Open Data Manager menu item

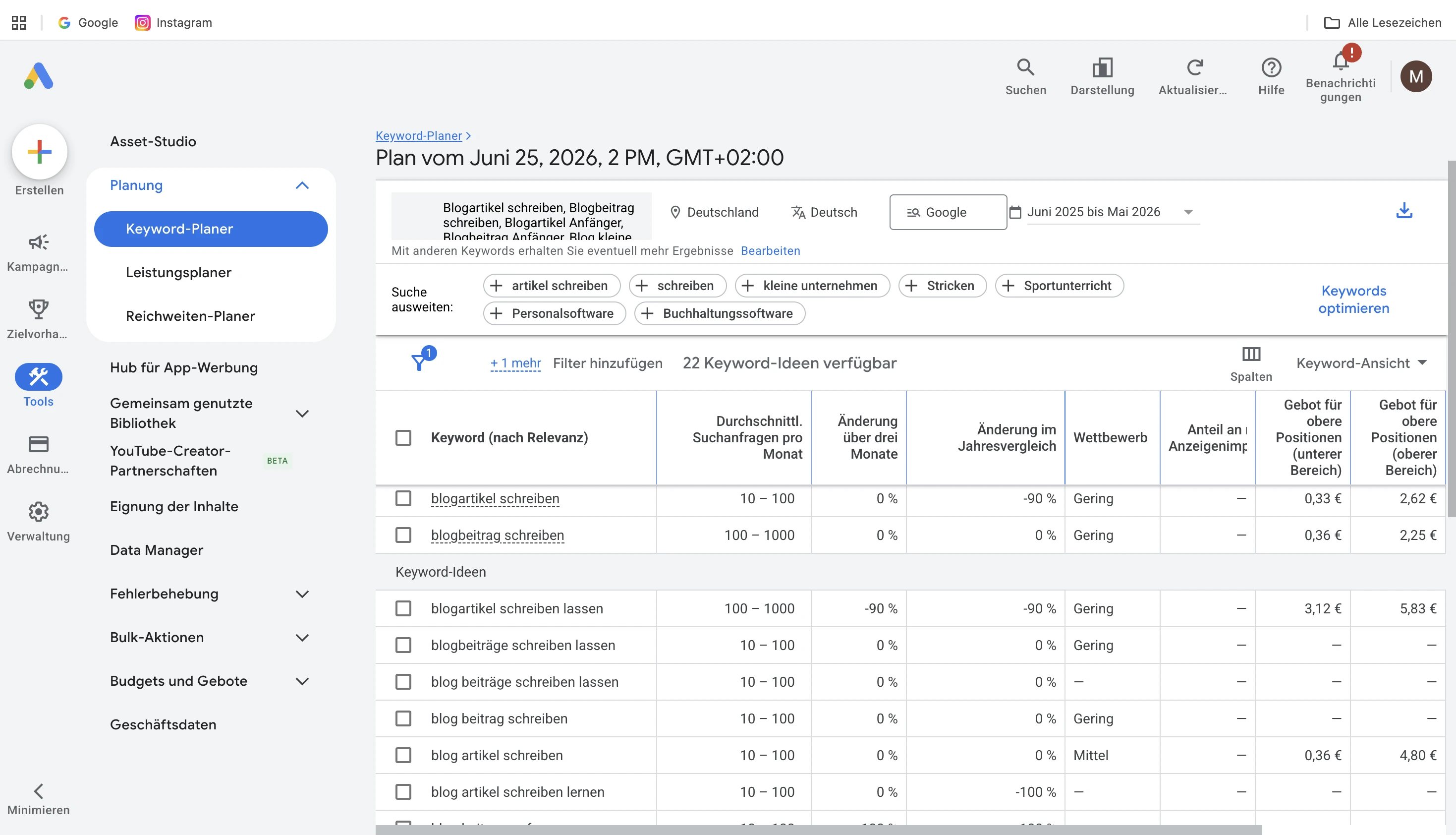(157, 550)
